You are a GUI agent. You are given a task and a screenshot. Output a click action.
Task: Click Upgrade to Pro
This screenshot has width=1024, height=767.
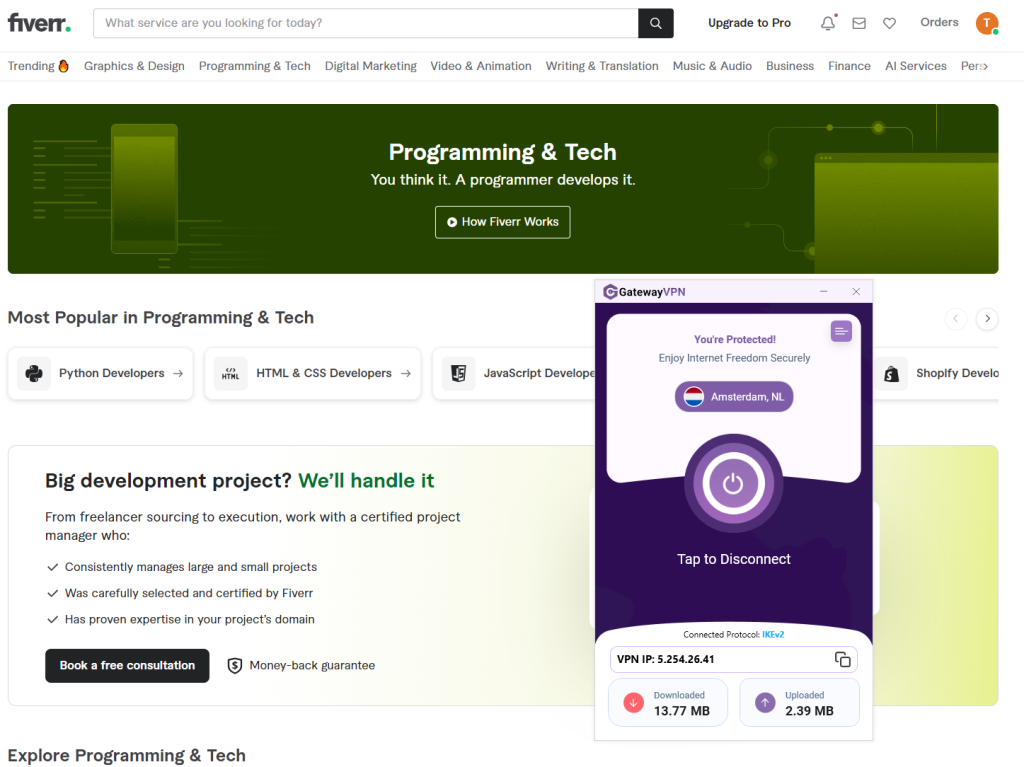click(749, 23)
